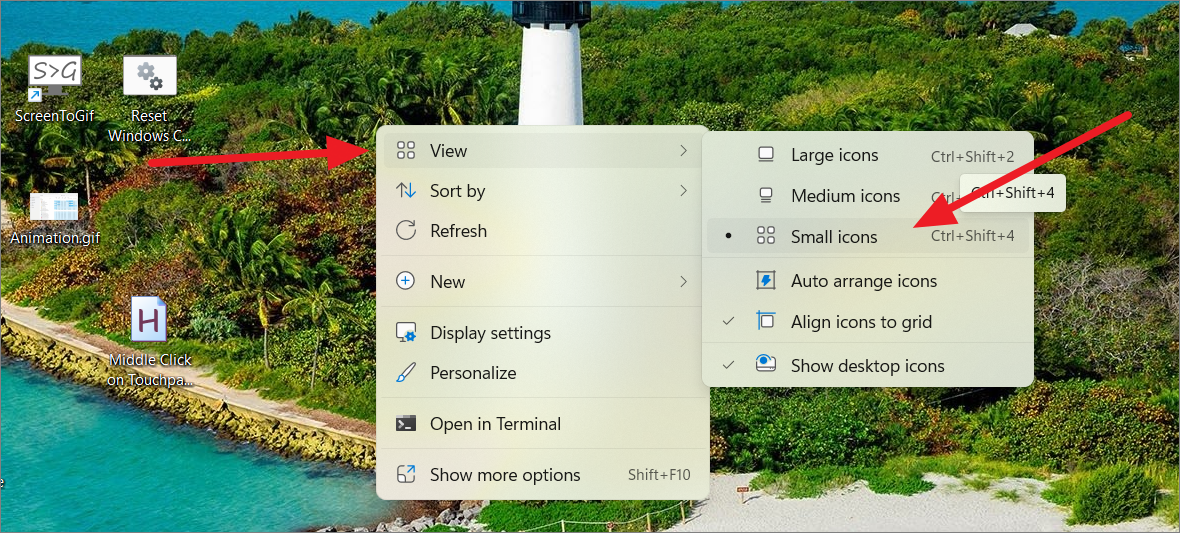
Task: Open the New submenu
Action: coord(542,282)
